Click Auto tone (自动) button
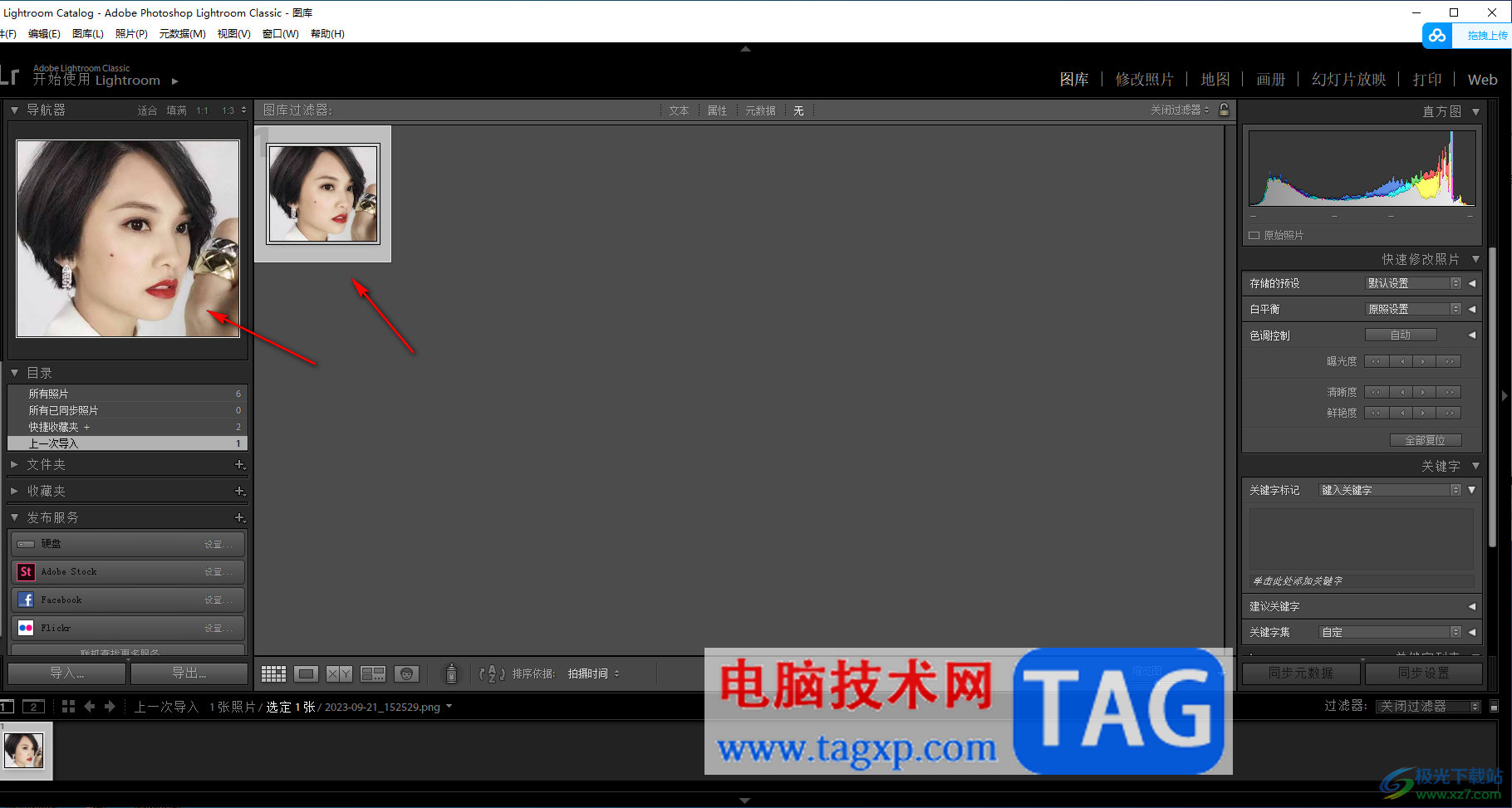Viewport: 1512px width, 808px height. [1401, 335]
